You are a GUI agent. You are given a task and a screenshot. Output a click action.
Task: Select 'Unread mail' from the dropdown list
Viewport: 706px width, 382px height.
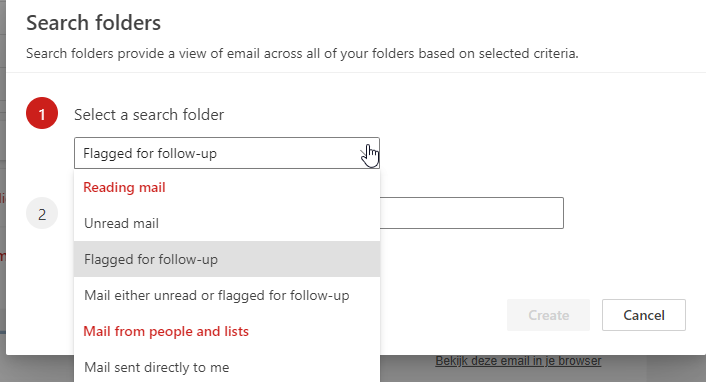[x=227, y=223]
